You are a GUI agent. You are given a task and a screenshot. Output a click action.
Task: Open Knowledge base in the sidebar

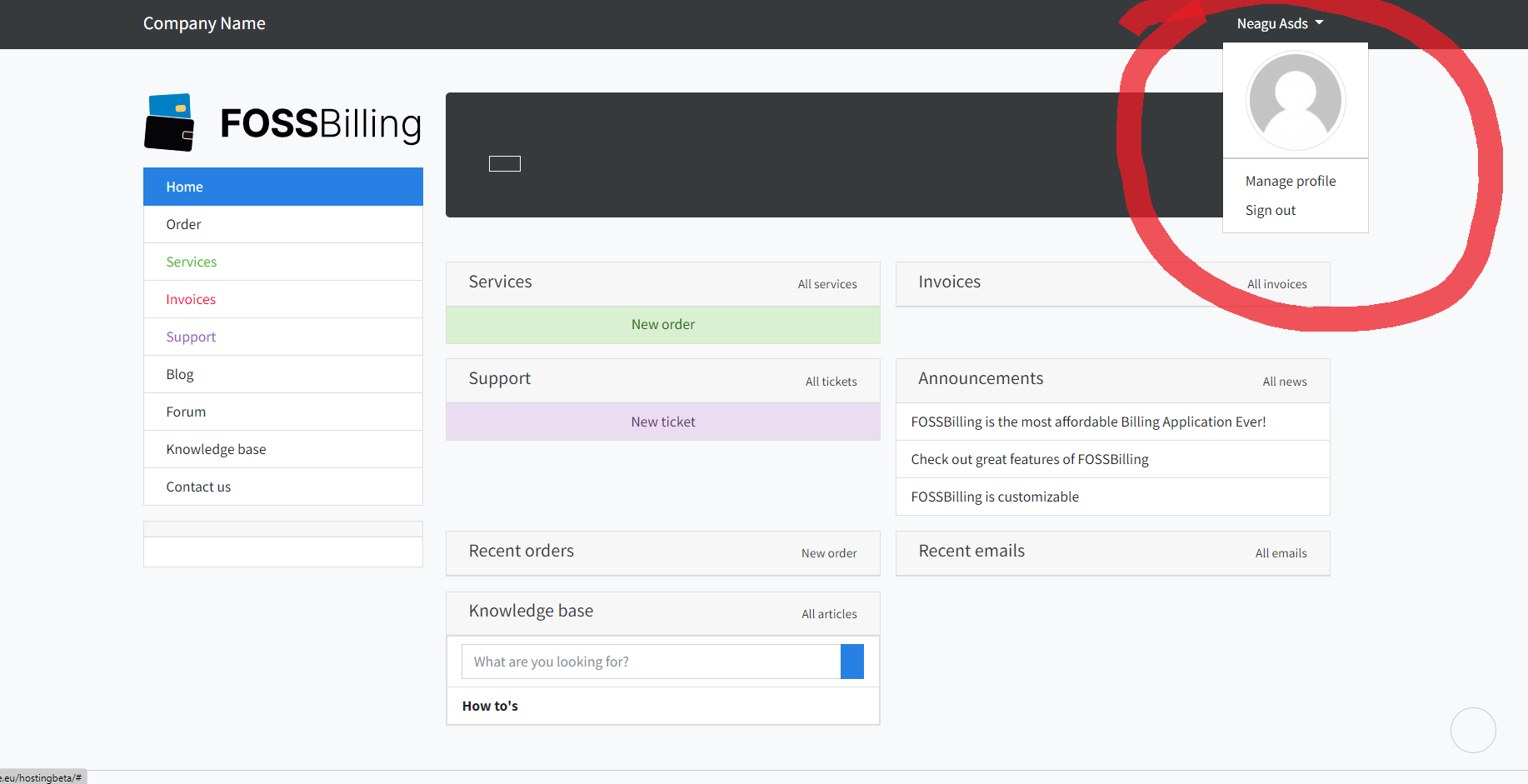[283, 449]
